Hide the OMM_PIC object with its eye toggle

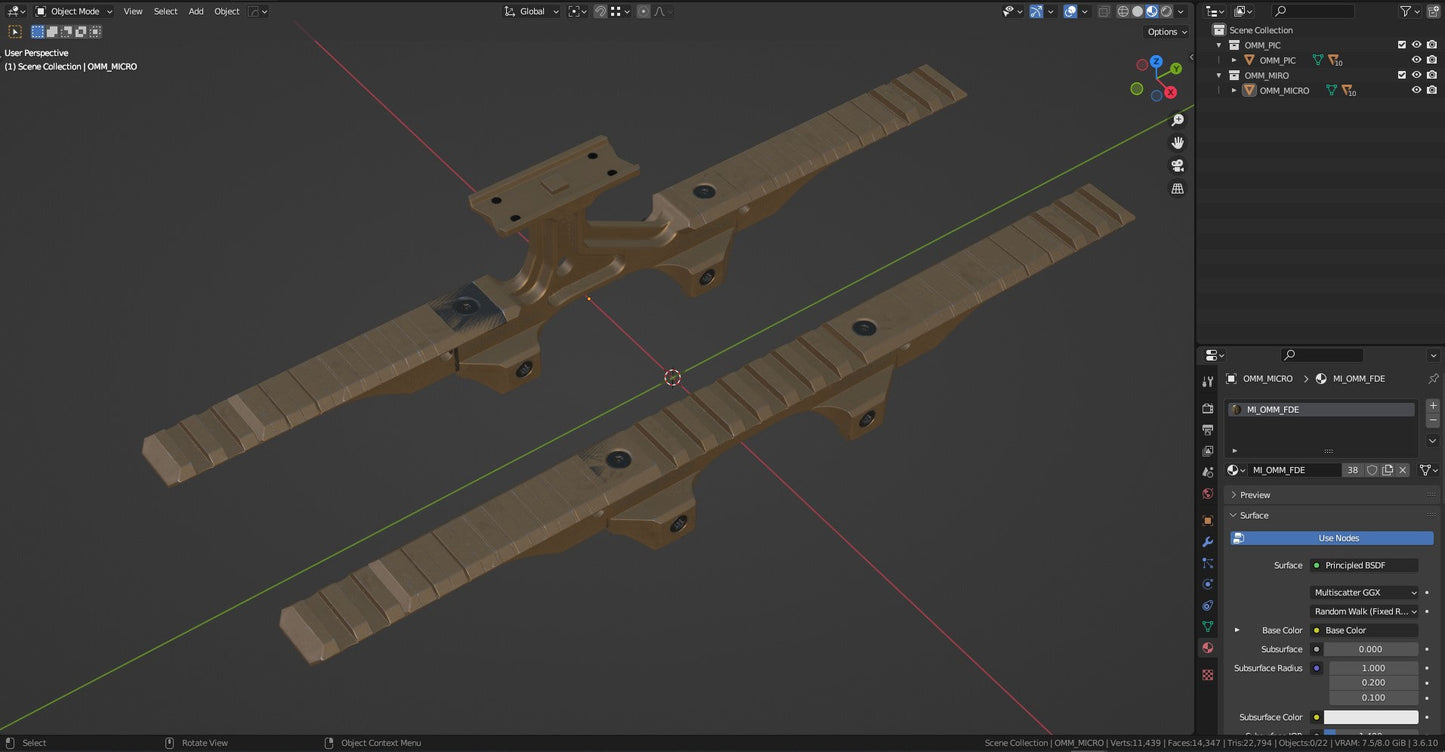click(1416, 59)
